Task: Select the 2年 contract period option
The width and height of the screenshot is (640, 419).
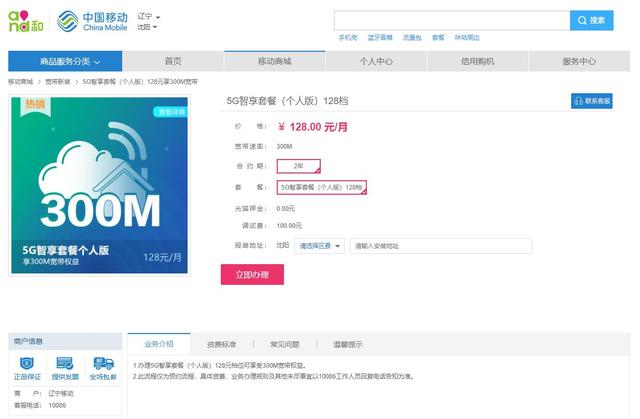Action: [x=299, y=166]
